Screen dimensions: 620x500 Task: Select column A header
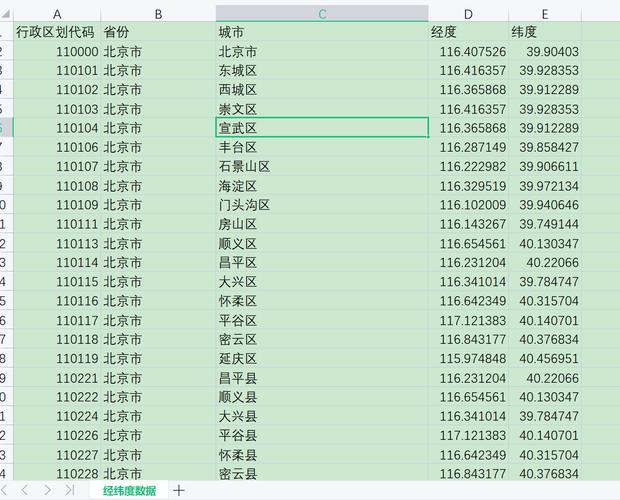click(57, 15)
